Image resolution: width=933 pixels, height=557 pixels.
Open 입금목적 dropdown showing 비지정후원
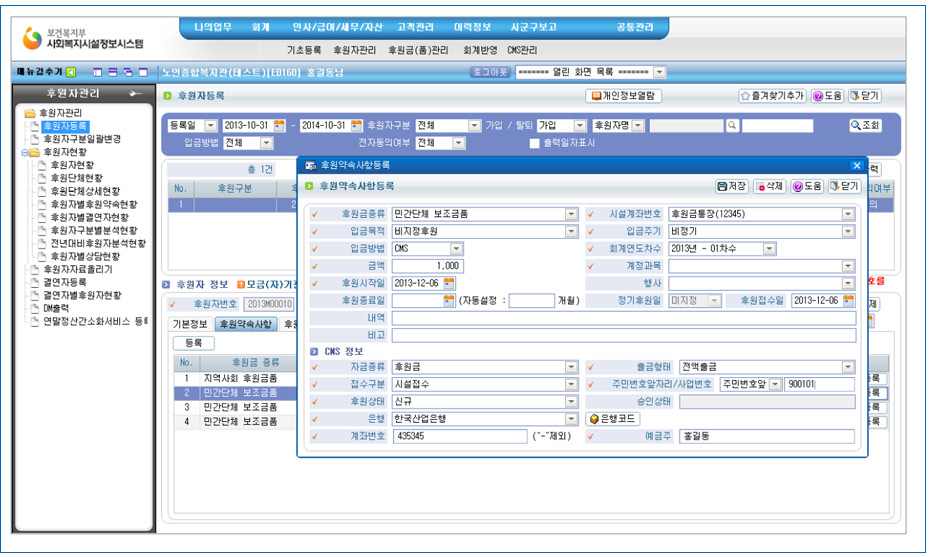(x=571, y=231)
